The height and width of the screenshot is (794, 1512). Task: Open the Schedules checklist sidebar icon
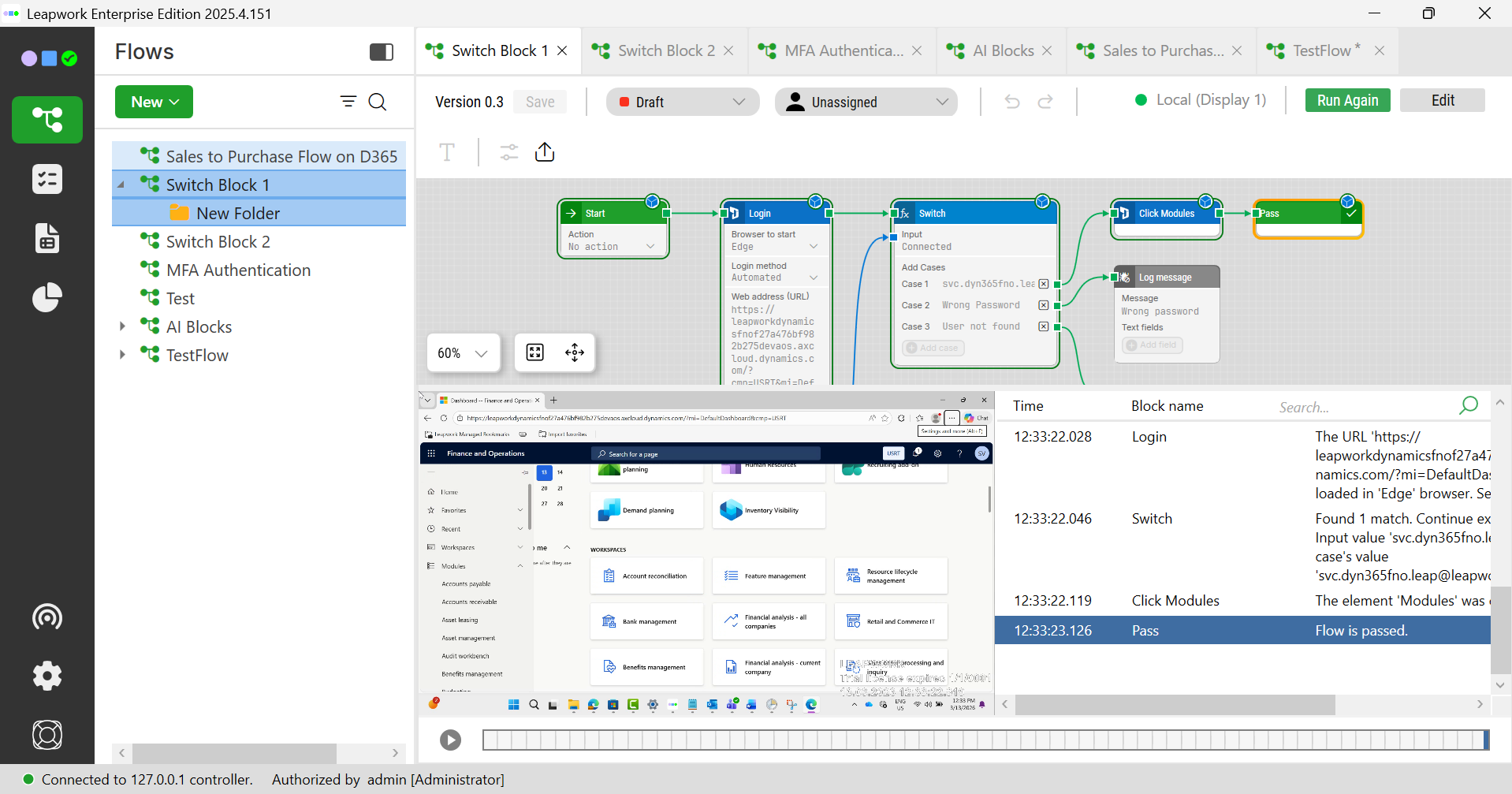[47, 180]
